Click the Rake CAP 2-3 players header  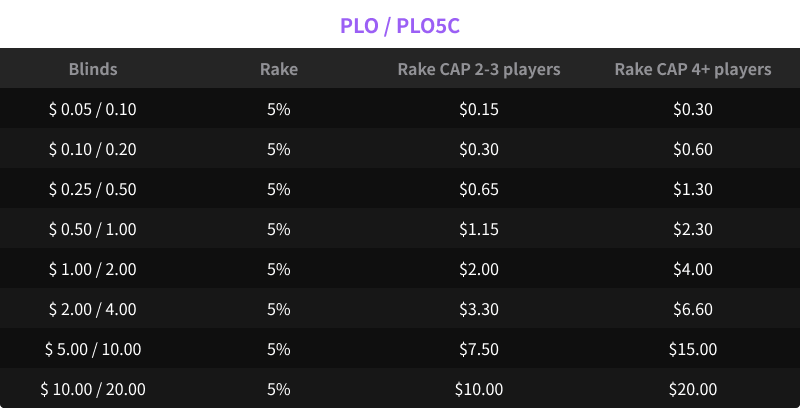pos(478,69)
